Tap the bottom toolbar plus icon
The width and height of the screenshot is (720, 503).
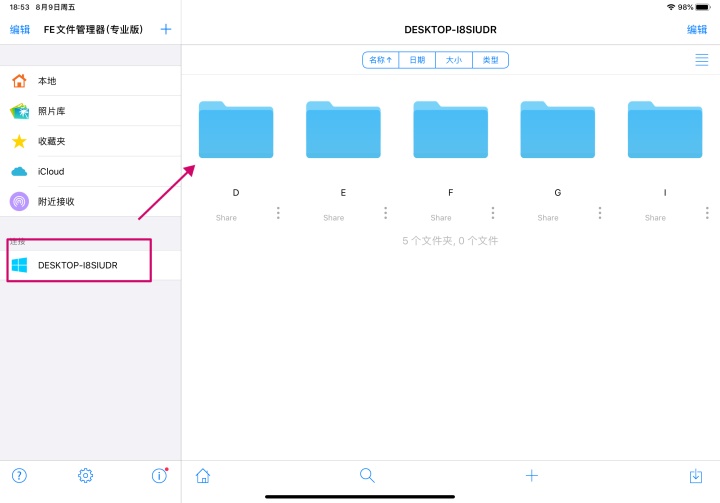pos(532,475)
